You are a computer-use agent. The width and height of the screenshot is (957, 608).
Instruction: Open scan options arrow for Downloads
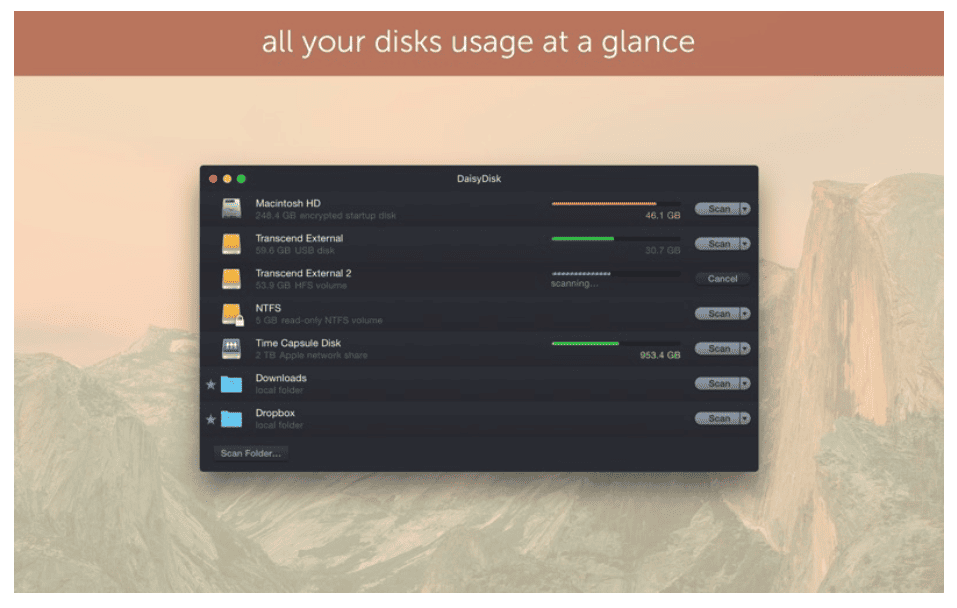tap(745, 383)
